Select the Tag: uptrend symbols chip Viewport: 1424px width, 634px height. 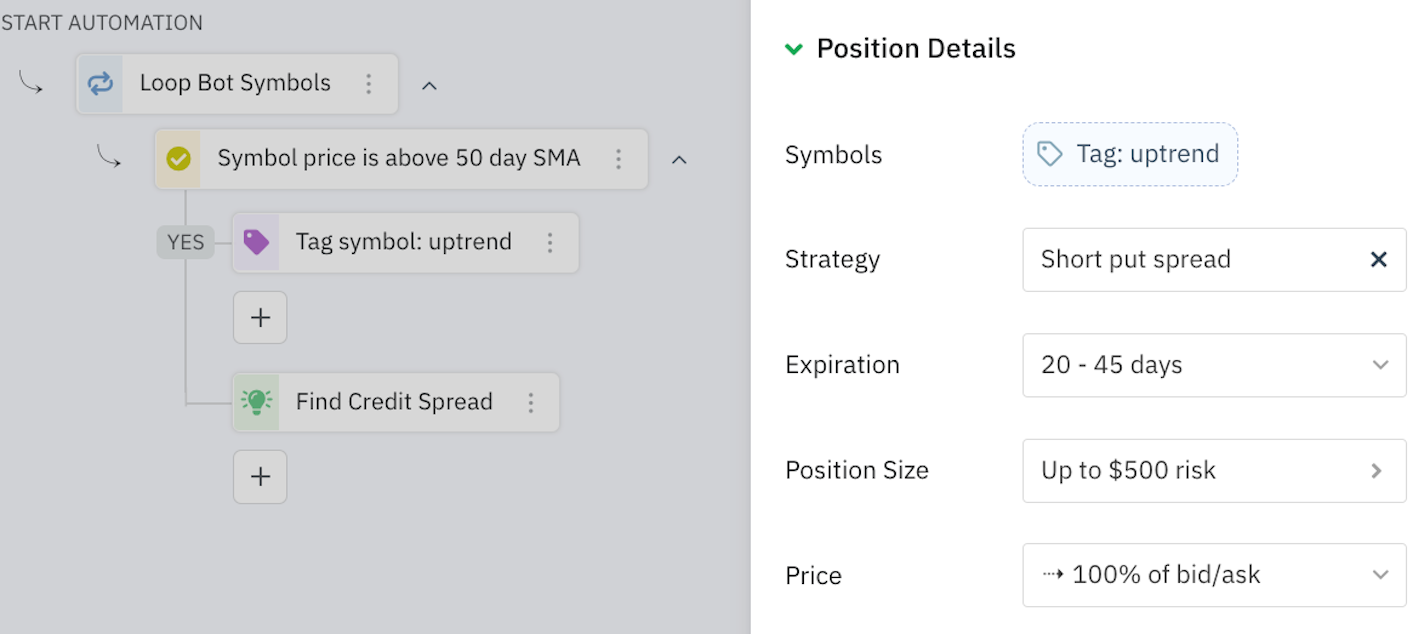(1129, 154)
